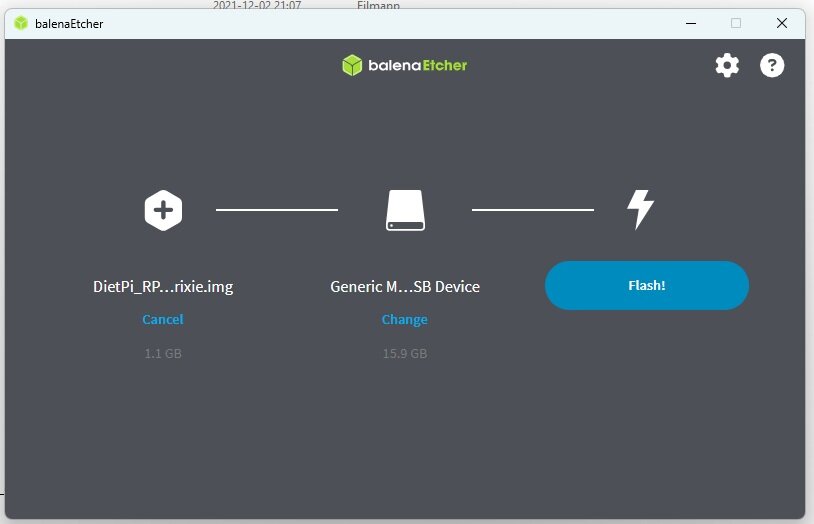Click the hexagon plus image icon

tap(163, 210)
